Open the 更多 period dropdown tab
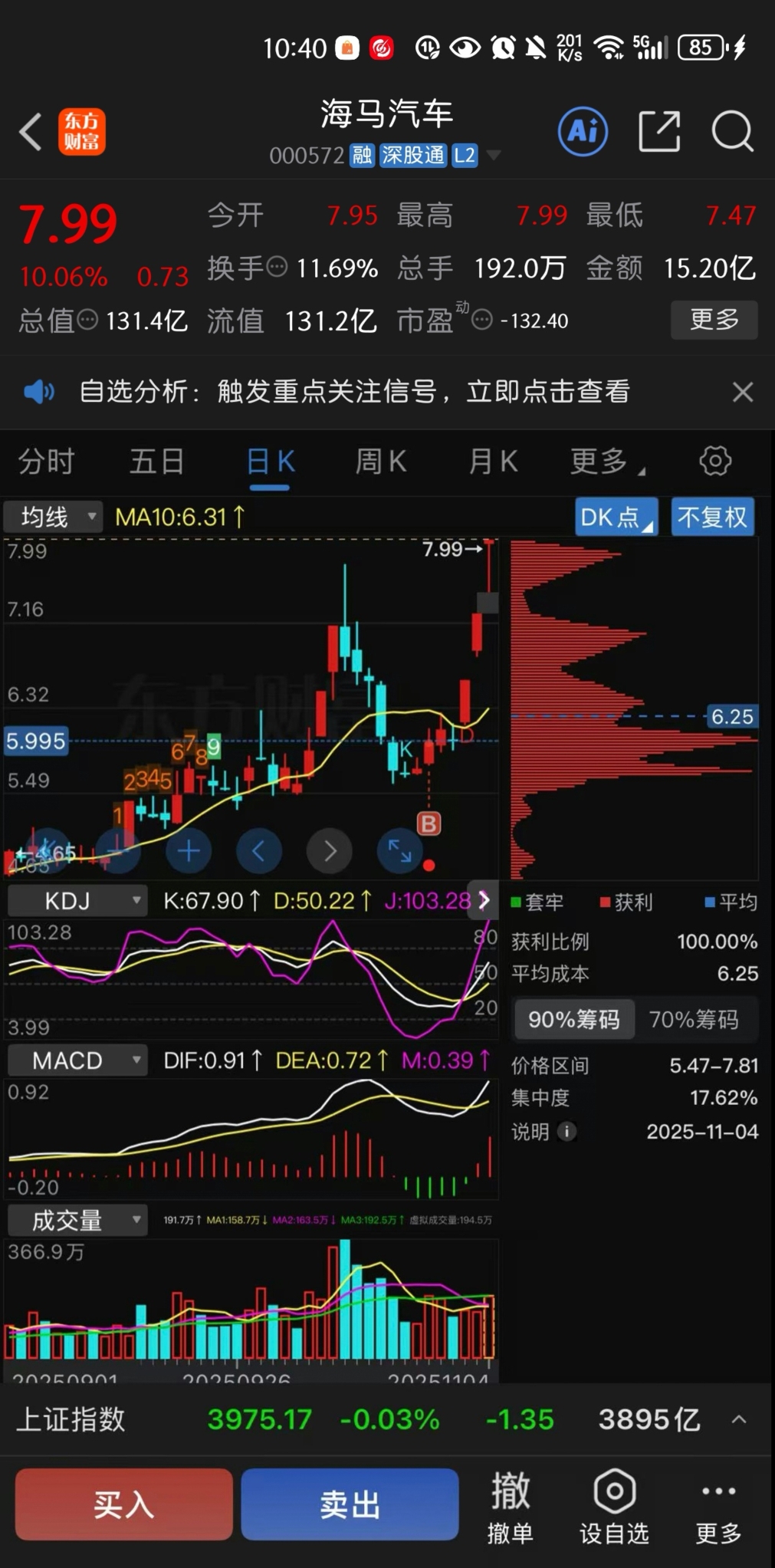Image resolution: width=775 pixels, height=1568 pixels. click(608, 462)
